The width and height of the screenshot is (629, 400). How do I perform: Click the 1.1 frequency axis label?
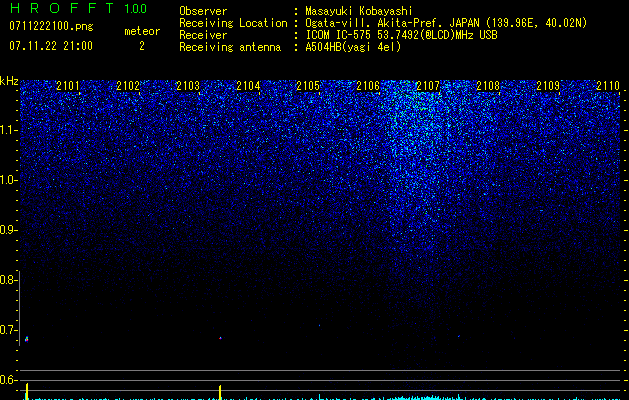pyautogui.click(x=8, y=130)
